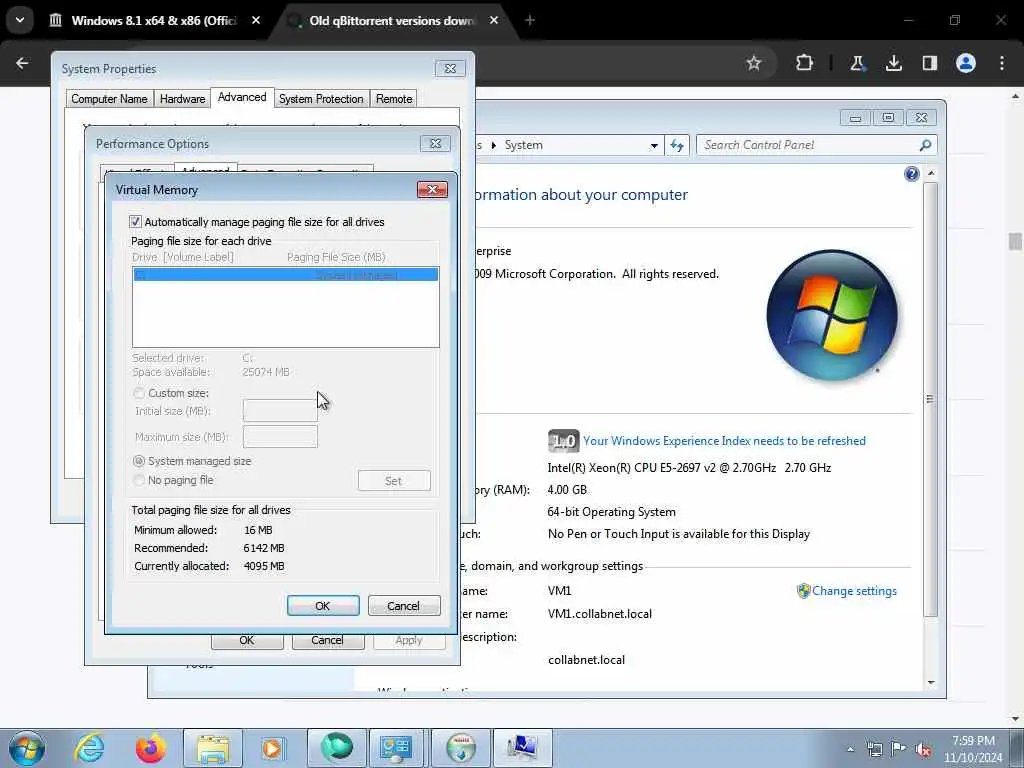Click the browser page scrollbar thumb
This screenshot has width=1024, height=768.
(x=1015, y=241)
